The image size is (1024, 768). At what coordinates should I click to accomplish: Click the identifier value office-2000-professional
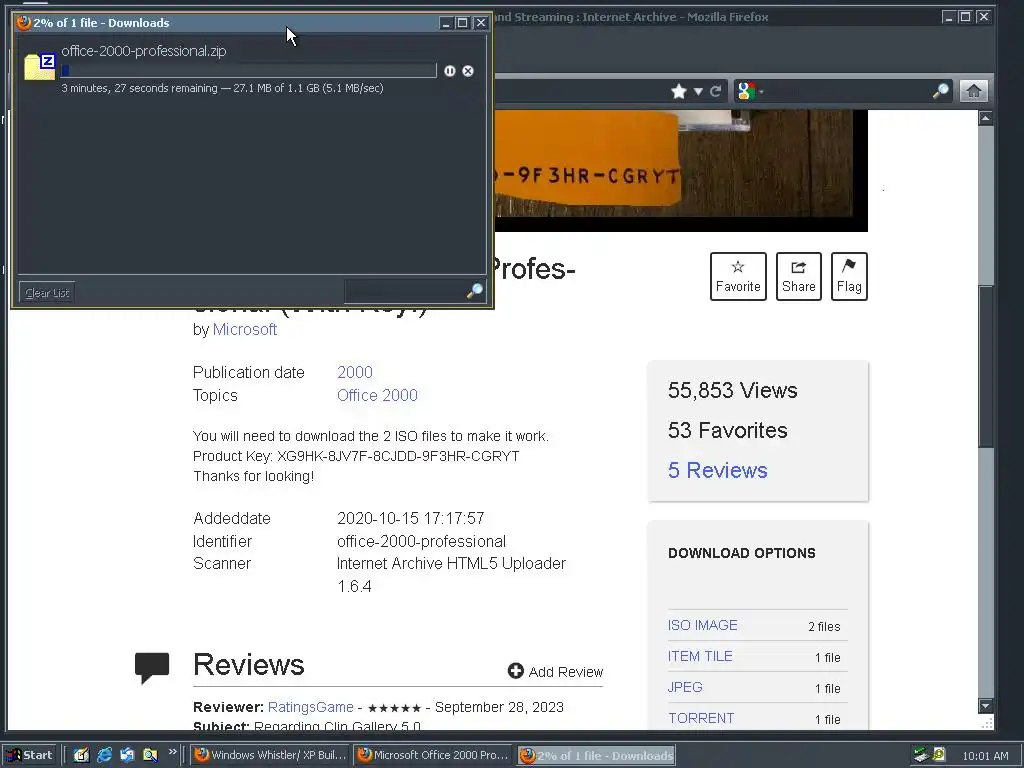click(421, 541)
